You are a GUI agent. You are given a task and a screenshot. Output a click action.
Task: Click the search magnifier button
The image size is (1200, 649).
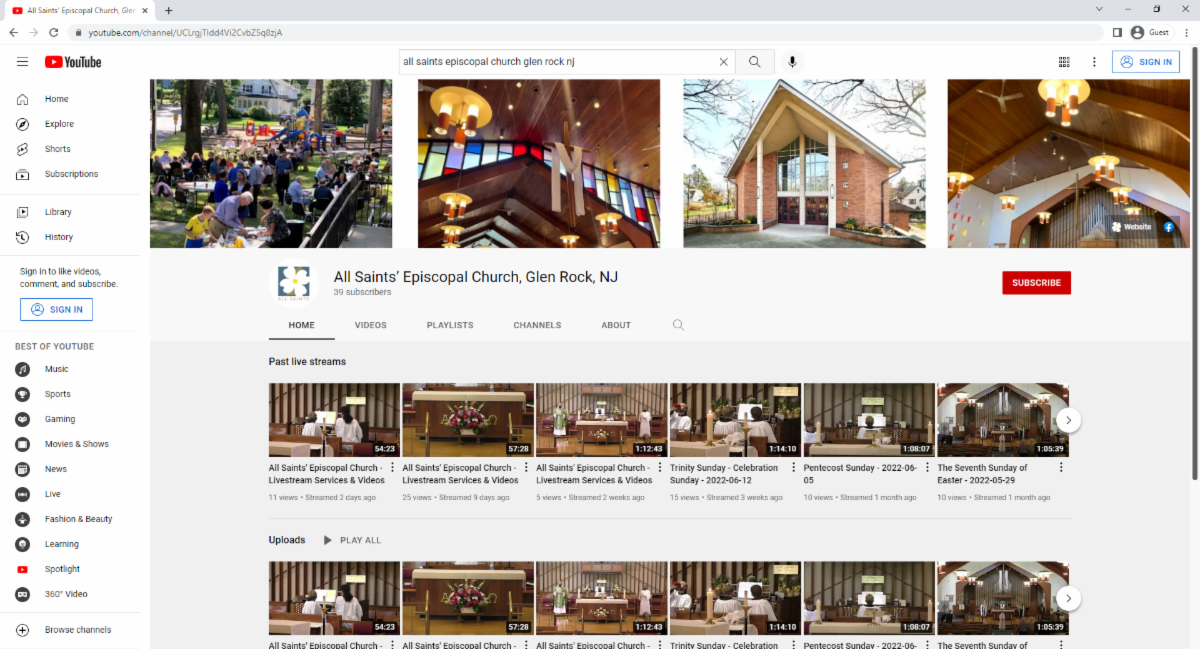(x=754, y=62)
